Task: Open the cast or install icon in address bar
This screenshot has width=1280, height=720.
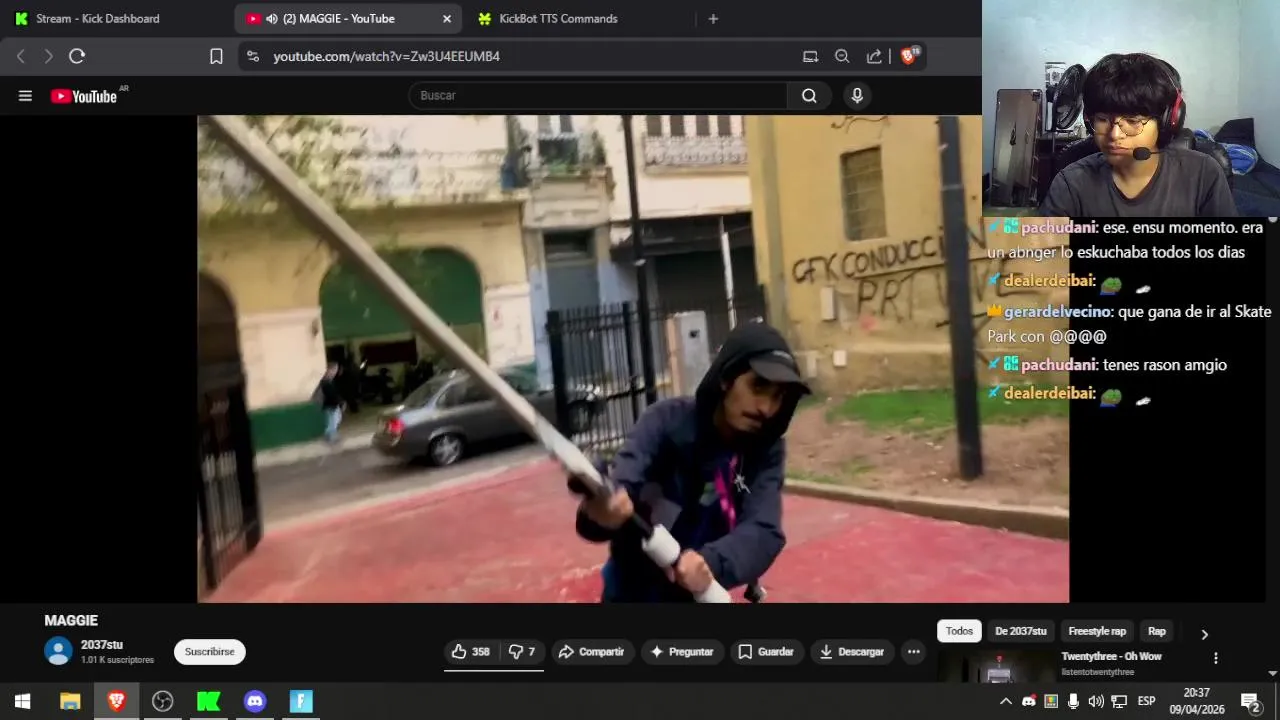Action: (810, 56)
